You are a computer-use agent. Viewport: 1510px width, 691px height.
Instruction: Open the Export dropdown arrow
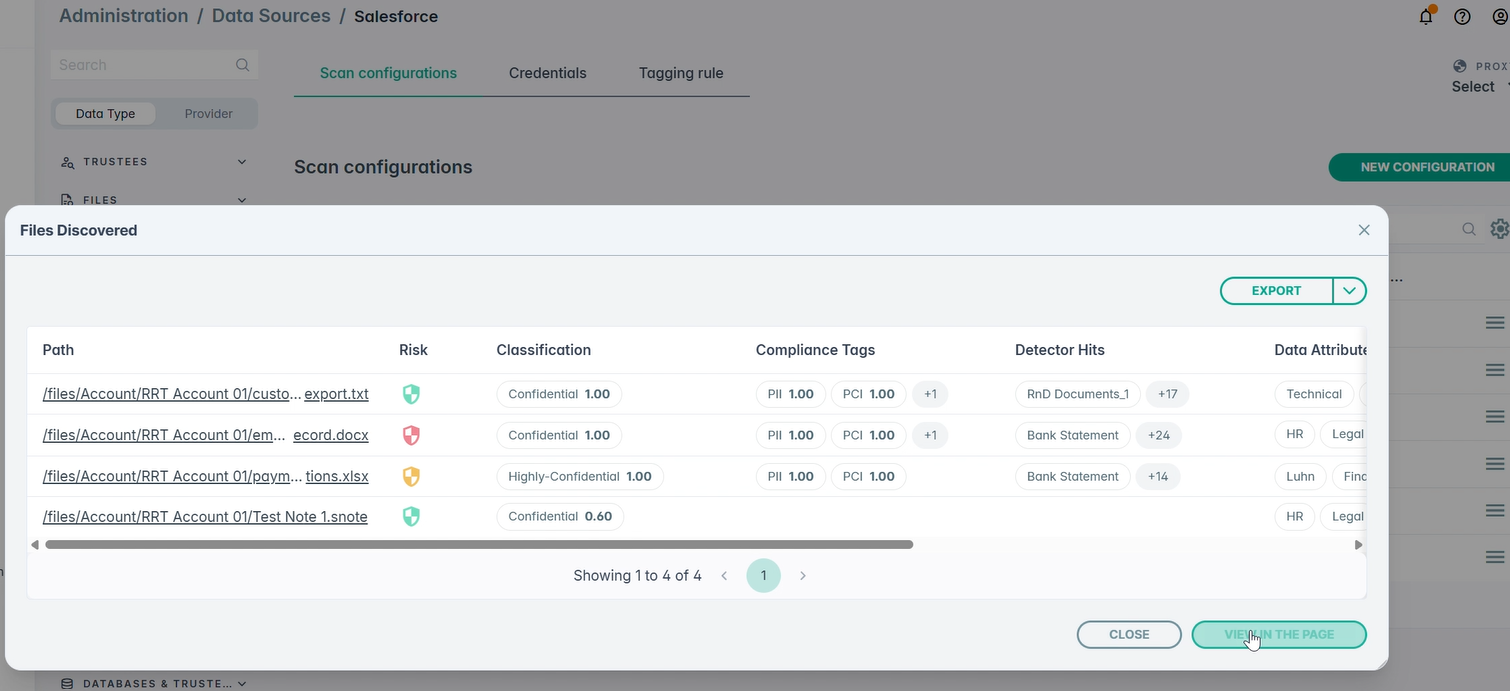(x=1350, y=291)
